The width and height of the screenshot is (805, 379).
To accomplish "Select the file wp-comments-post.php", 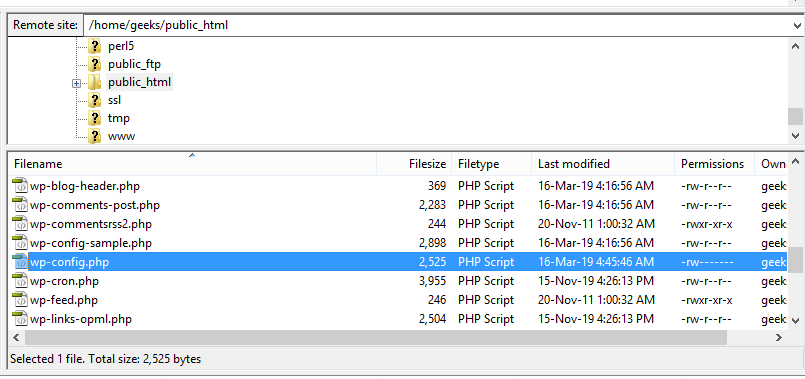I will (x=95, y=205).
